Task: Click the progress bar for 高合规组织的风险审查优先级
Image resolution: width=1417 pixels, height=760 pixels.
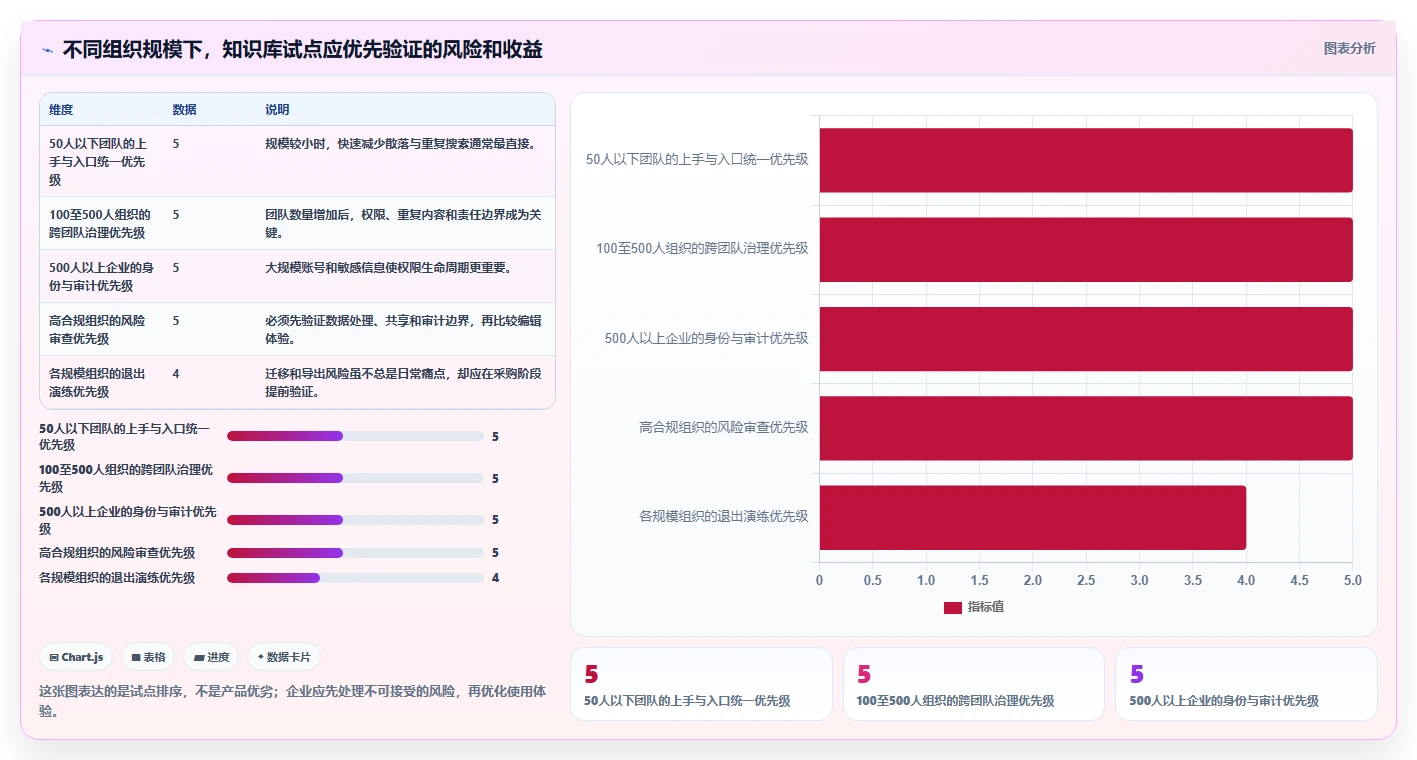Action: pos(355,553)
